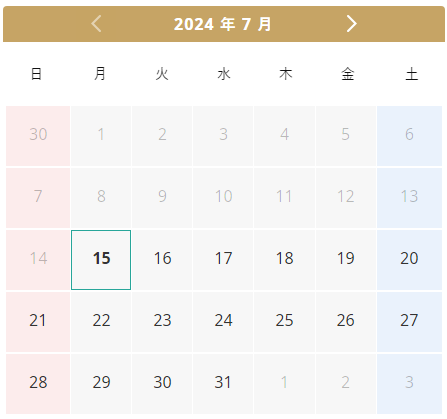Select Friday the 19th
Image resolution: width=447 pixels, height=419 pixels.
click(346, 260)
